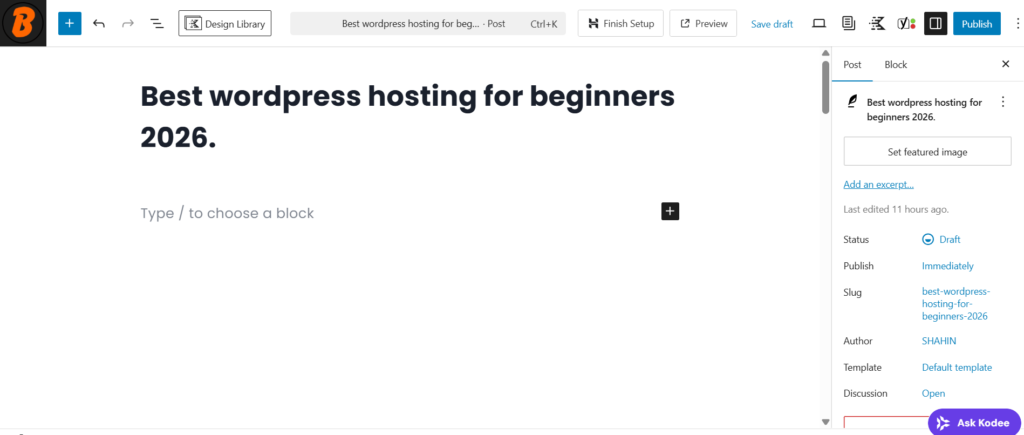1024x435 pixels.
Task: Open the block inserter plus button
Action: (x=69, y=23)
